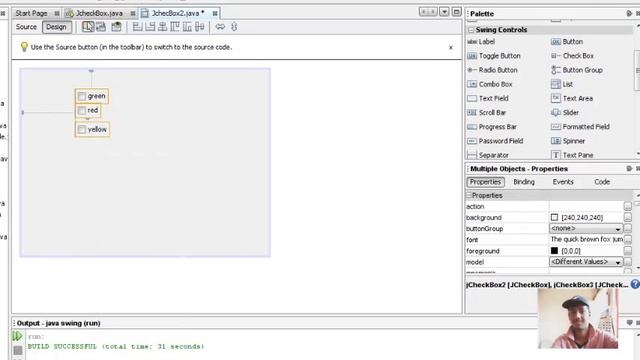
Task: Open the action property editor ellipsis
Action: [627, 207]
